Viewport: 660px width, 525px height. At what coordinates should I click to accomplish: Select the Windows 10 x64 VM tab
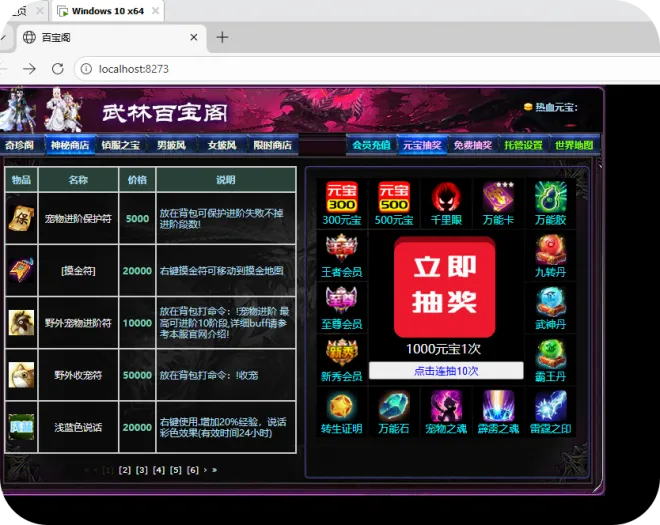(108, 11)
